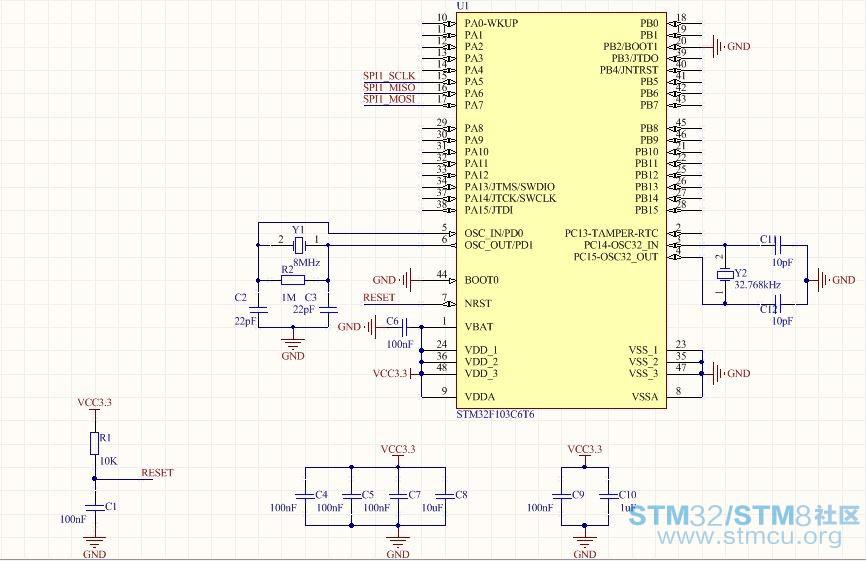Click the U1 designator above the chip
Image resolution: width=866 pixels, height=561 pixels.
click(462, 6)
